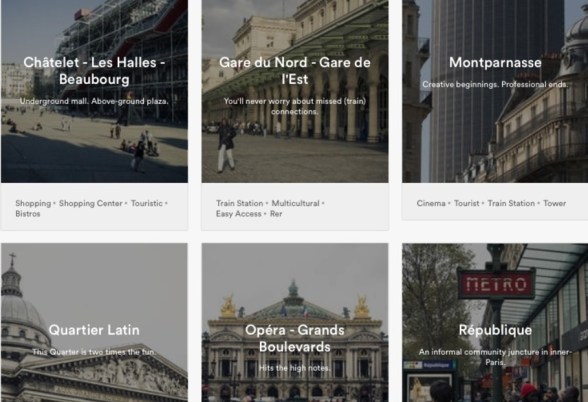Select Train Station tag under Gare du Nord
This screenshot has width=588, height=402.
click(x=240, y=203)
